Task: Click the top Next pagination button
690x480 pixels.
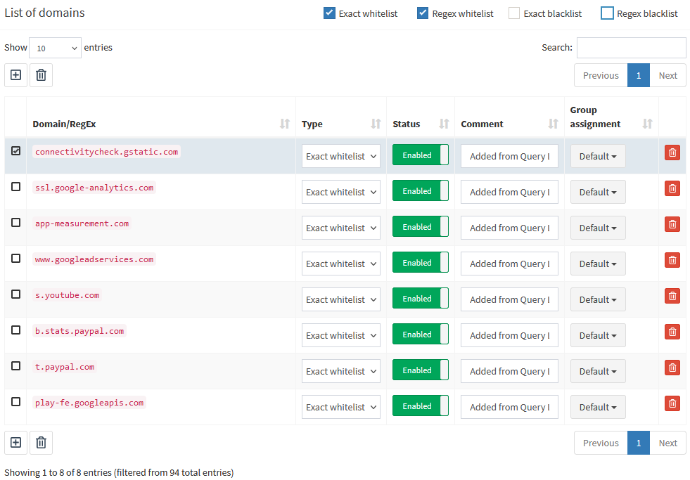Action: [x=667, y=75]
